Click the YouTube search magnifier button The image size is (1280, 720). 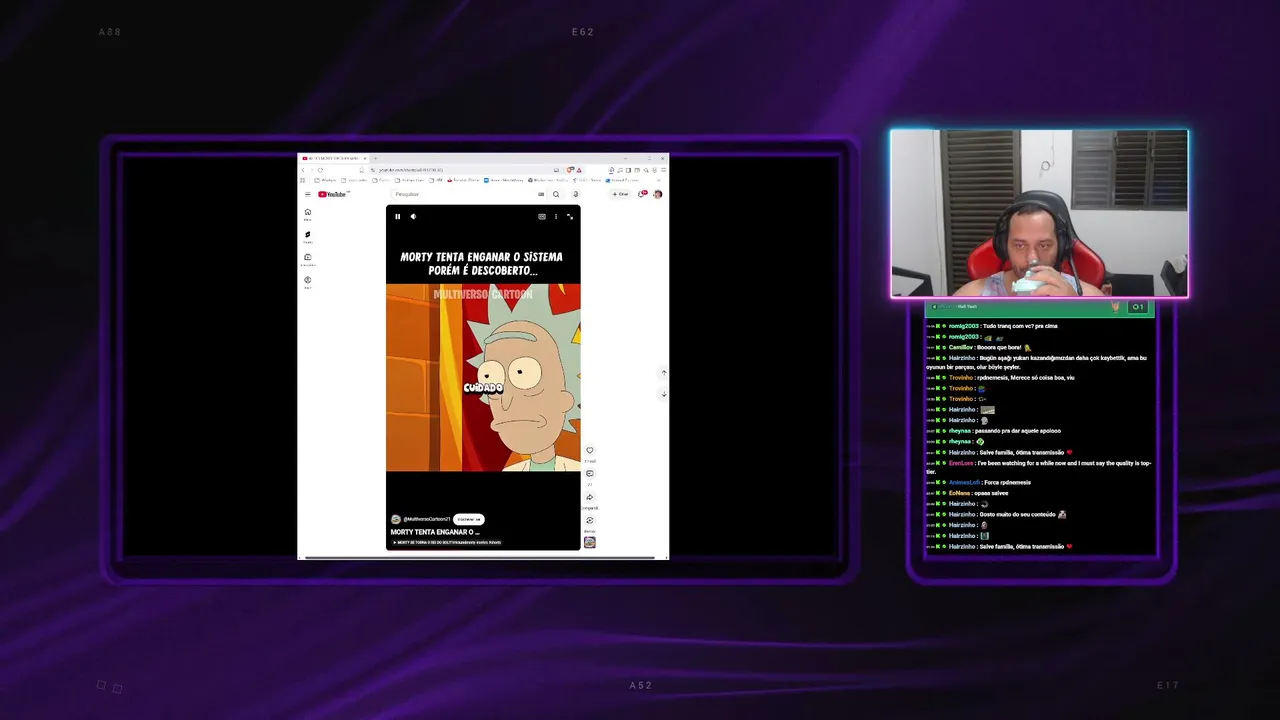click(556, 194)
